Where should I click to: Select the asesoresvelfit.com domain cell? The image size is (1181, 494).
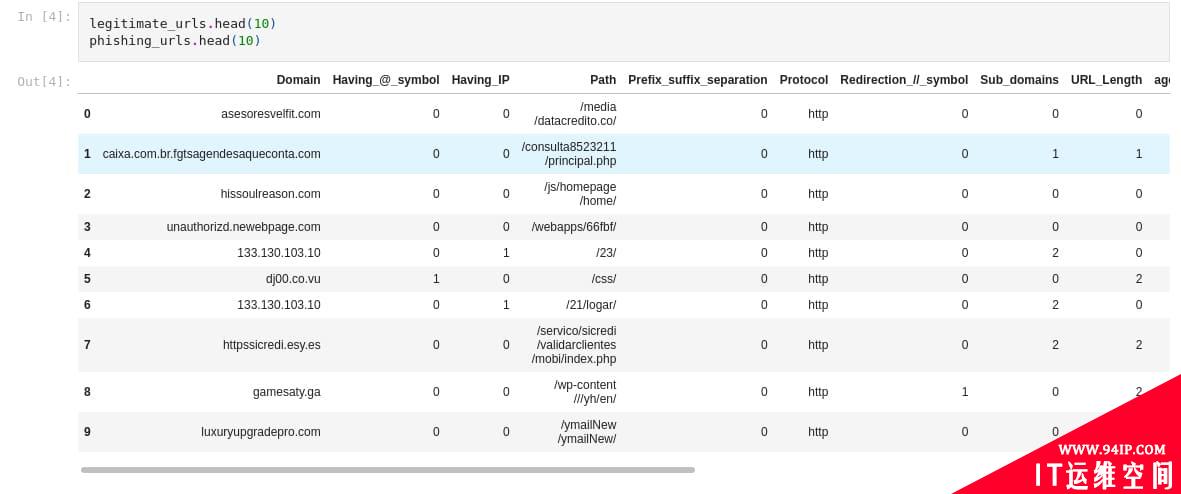pos(270,114)
